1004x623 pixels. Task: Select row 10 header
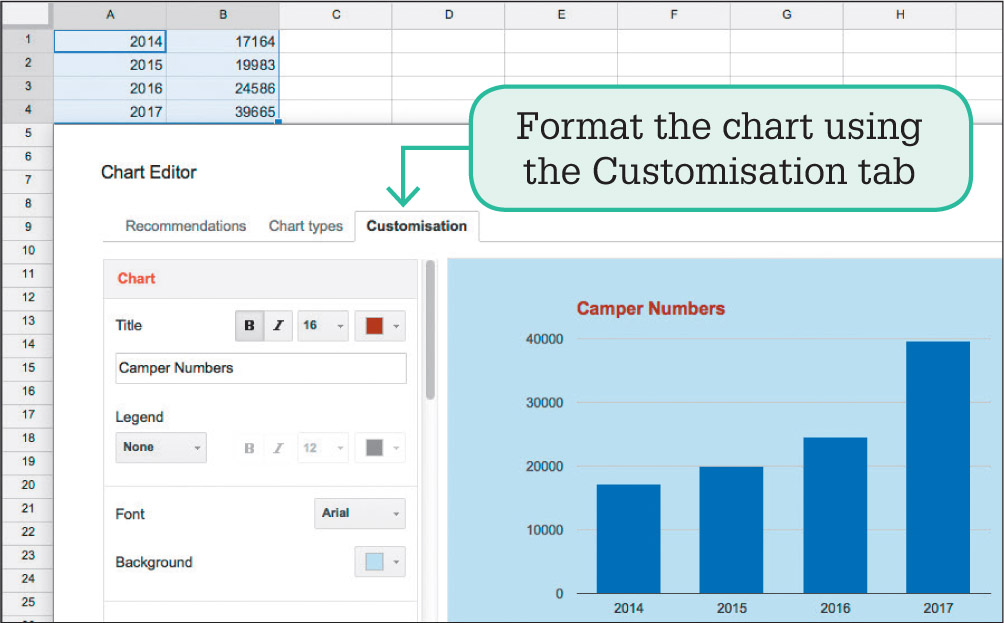(x=28, y=250)
